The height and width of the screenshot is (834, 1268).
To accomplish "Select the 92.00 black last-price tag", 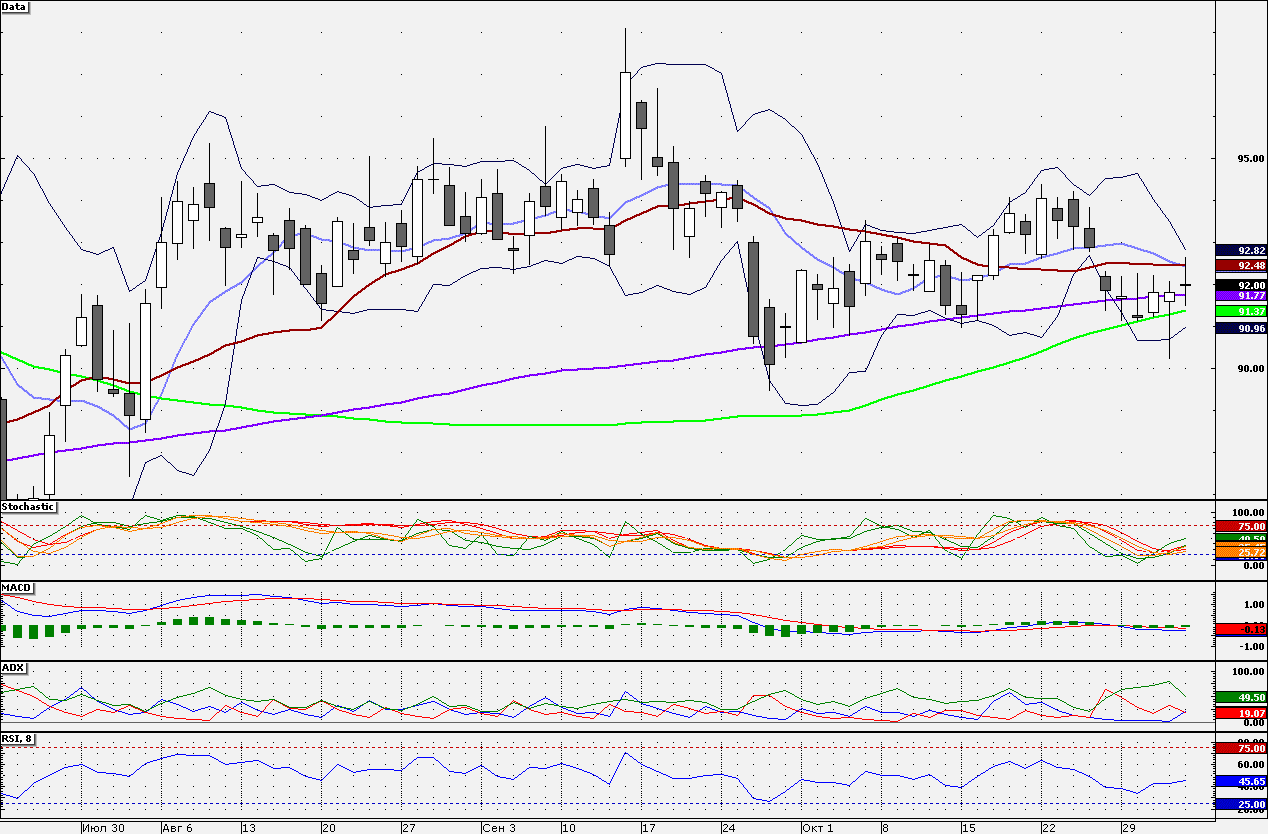I will click(1241, 285).
